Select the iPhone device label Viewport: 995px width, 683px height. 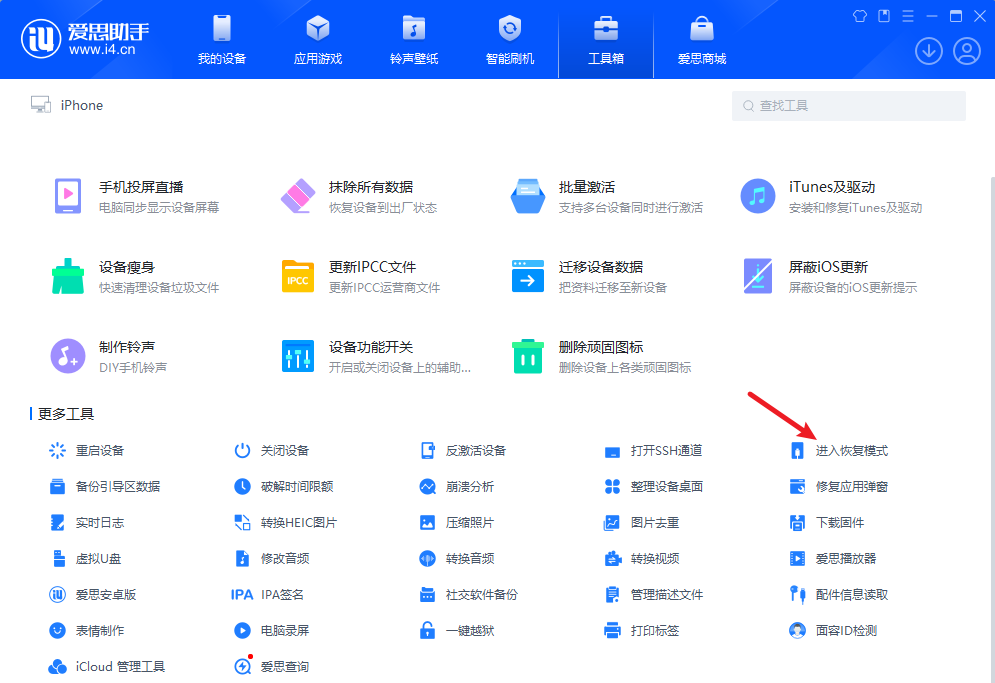(x=81, y=105)
